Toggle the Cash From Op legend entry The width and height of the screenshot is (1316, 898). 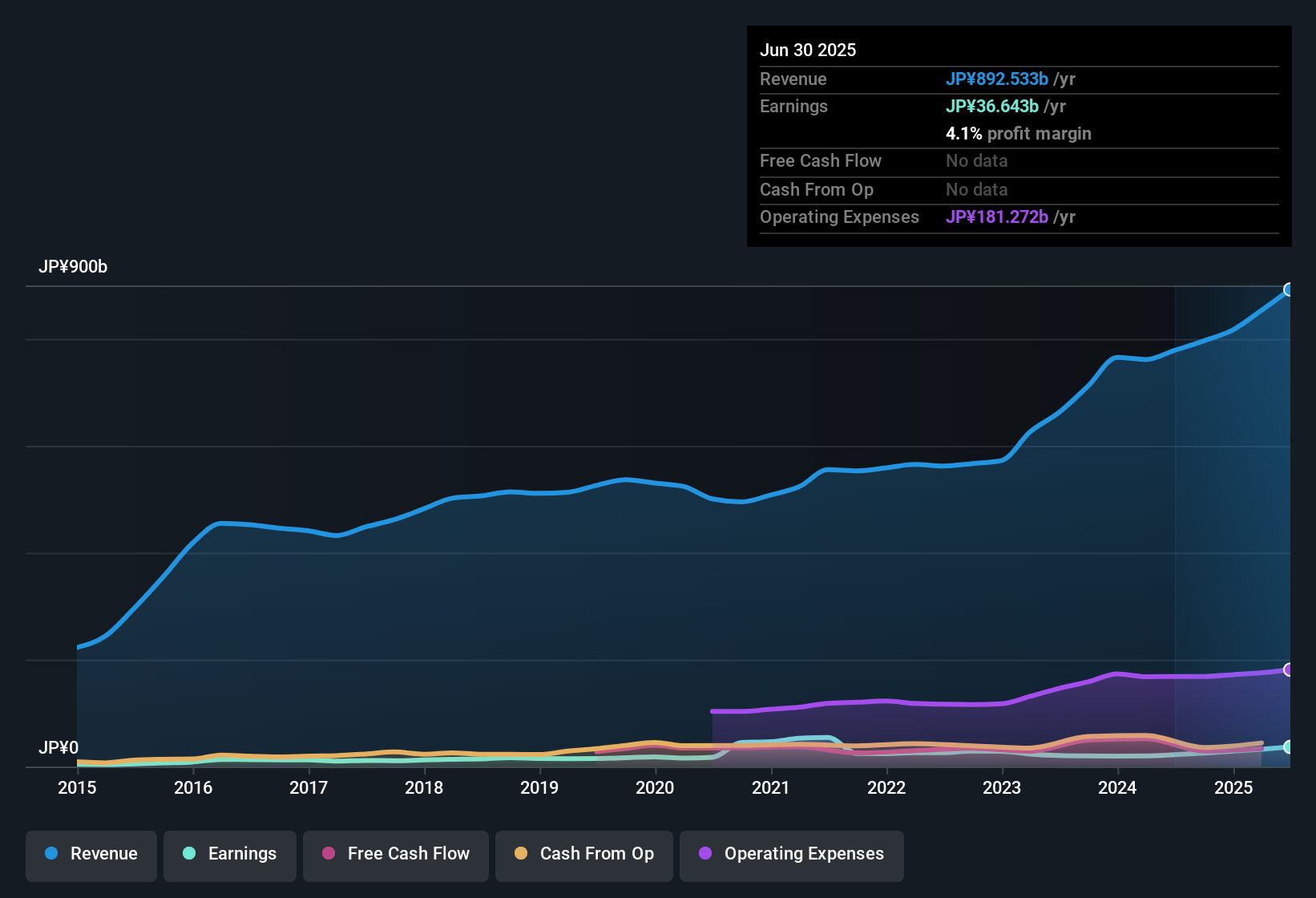pos(583,854)
